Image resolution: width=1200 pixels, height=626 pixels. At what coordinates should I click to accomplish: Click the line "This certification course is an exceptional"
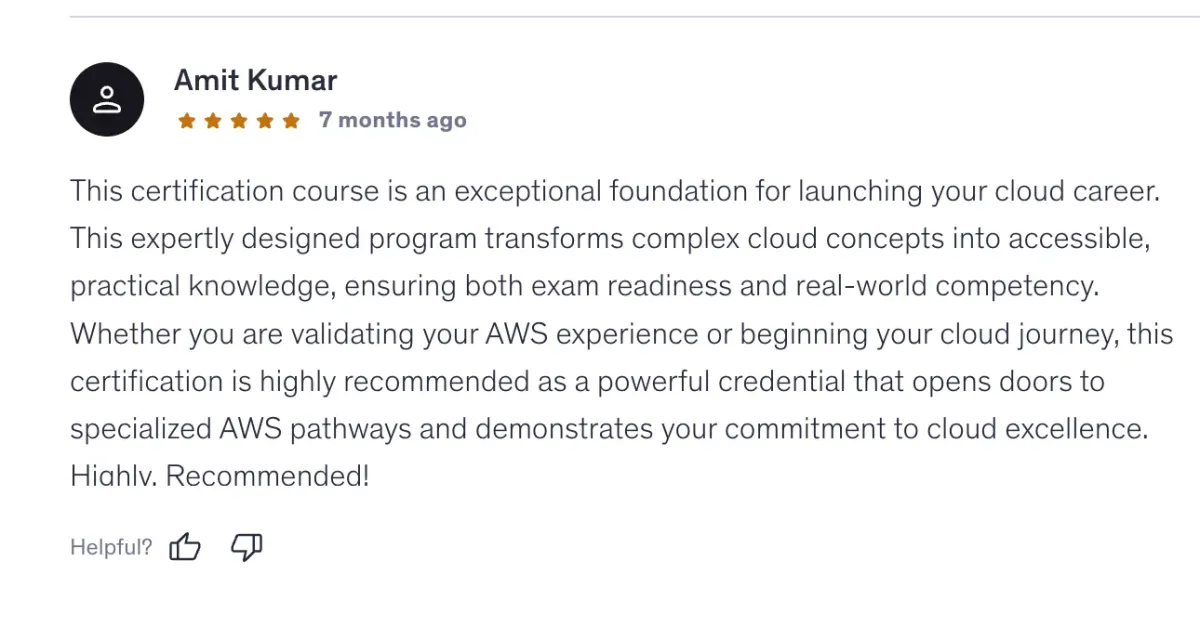tap(615, 191)
